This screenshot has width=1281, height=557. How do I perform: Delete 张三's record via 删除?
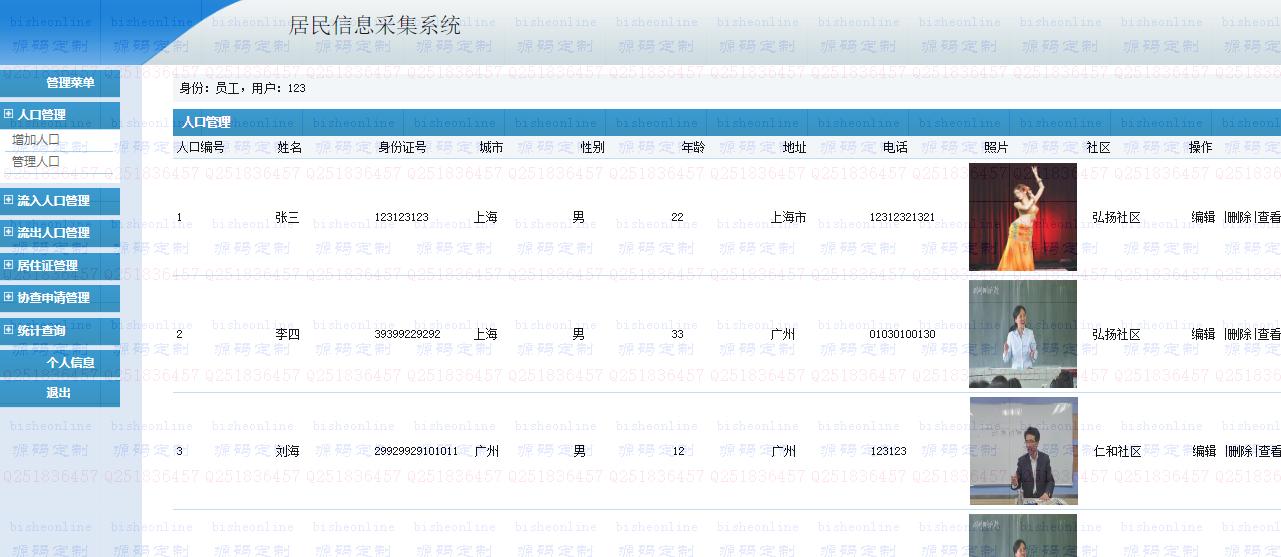tap(1239, 217)
